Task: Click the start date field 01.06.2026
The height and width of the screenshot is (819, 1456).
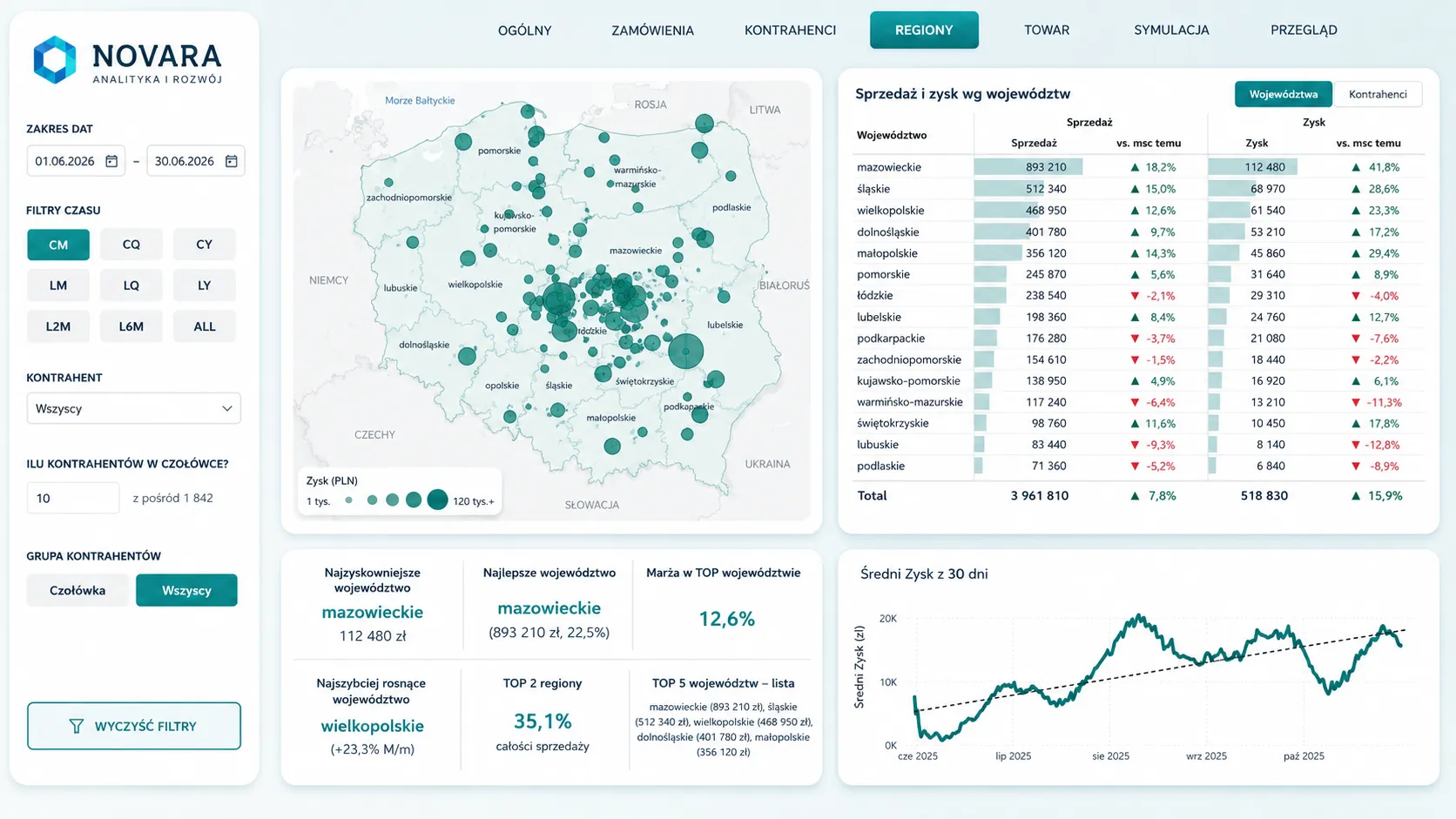Action: point(76,161)
